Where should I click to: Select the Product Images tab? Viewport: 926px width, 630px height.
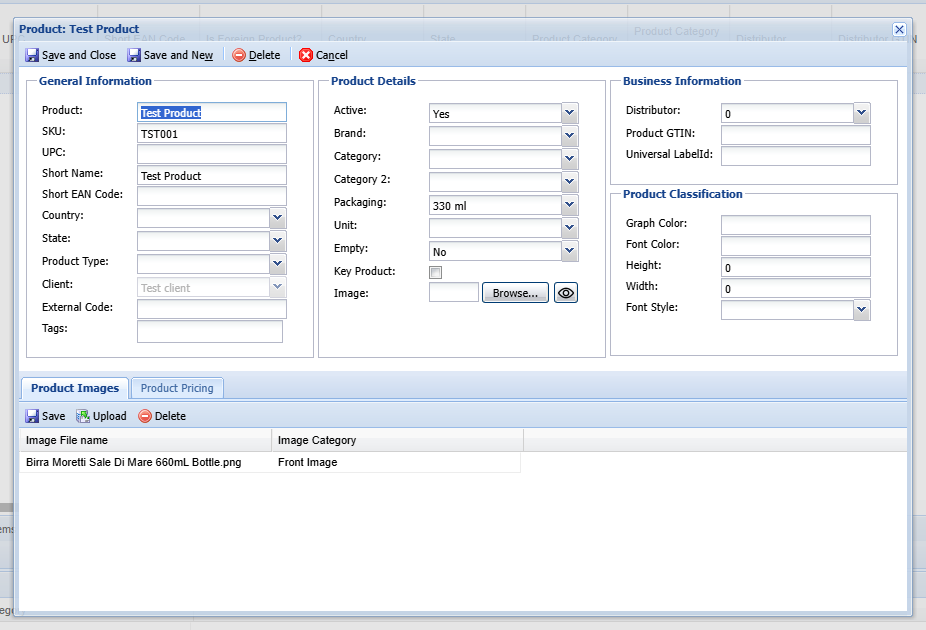(x=74, y=387)
